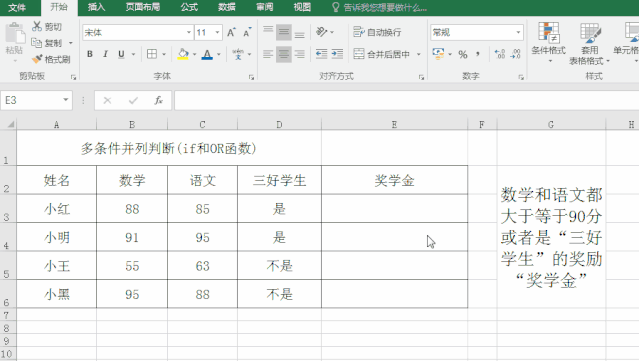Screen dimensions: 639x361
Task: Apply the font color A button
Action: coord(207,54)
